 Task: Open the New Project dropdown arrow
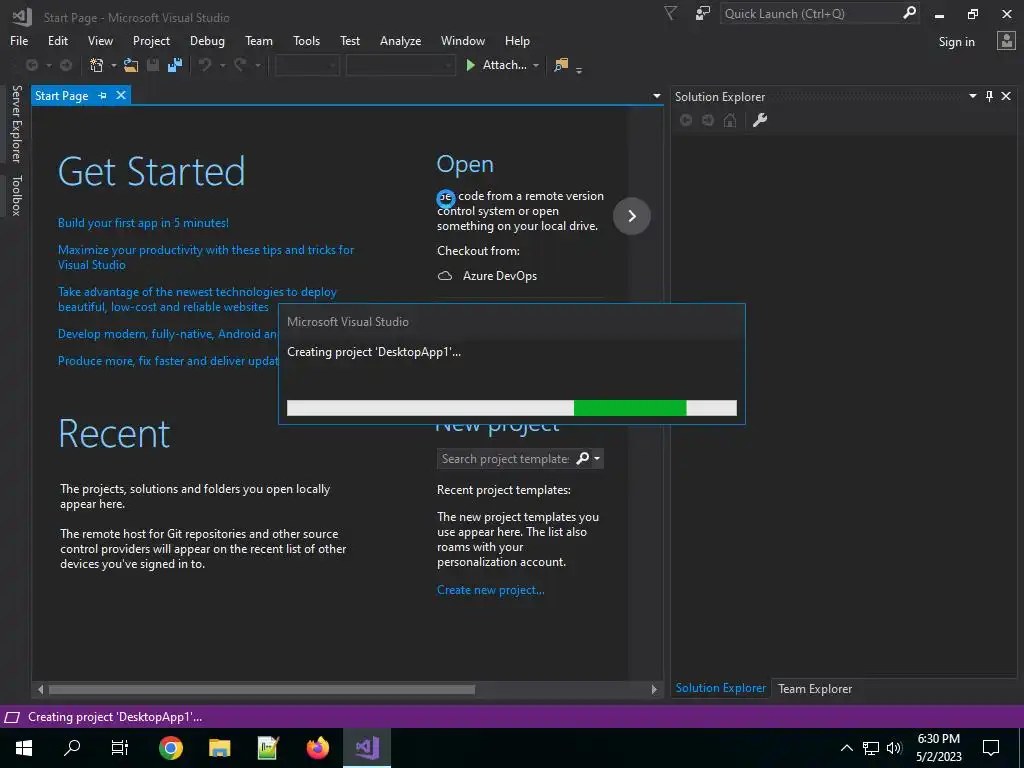114,65
